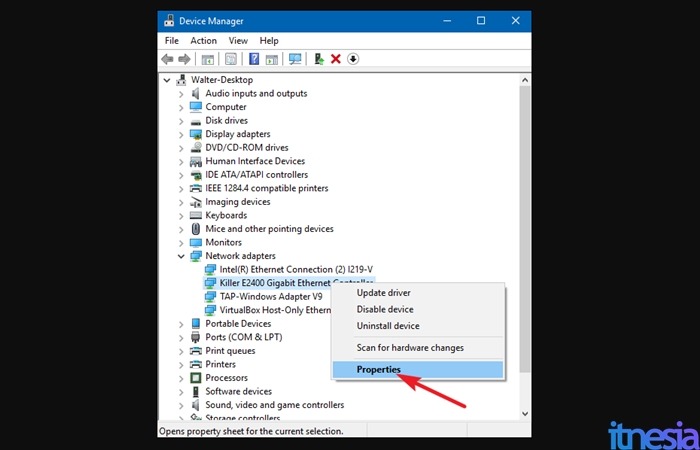The image size is (700, 450).
Task: Click the Processors chip icon
Action: [x=196, y=378]
